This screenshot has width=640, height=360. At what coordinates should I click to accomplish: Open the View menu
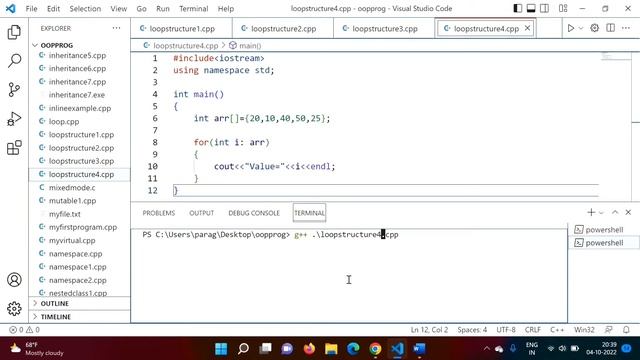coord(119,9)
